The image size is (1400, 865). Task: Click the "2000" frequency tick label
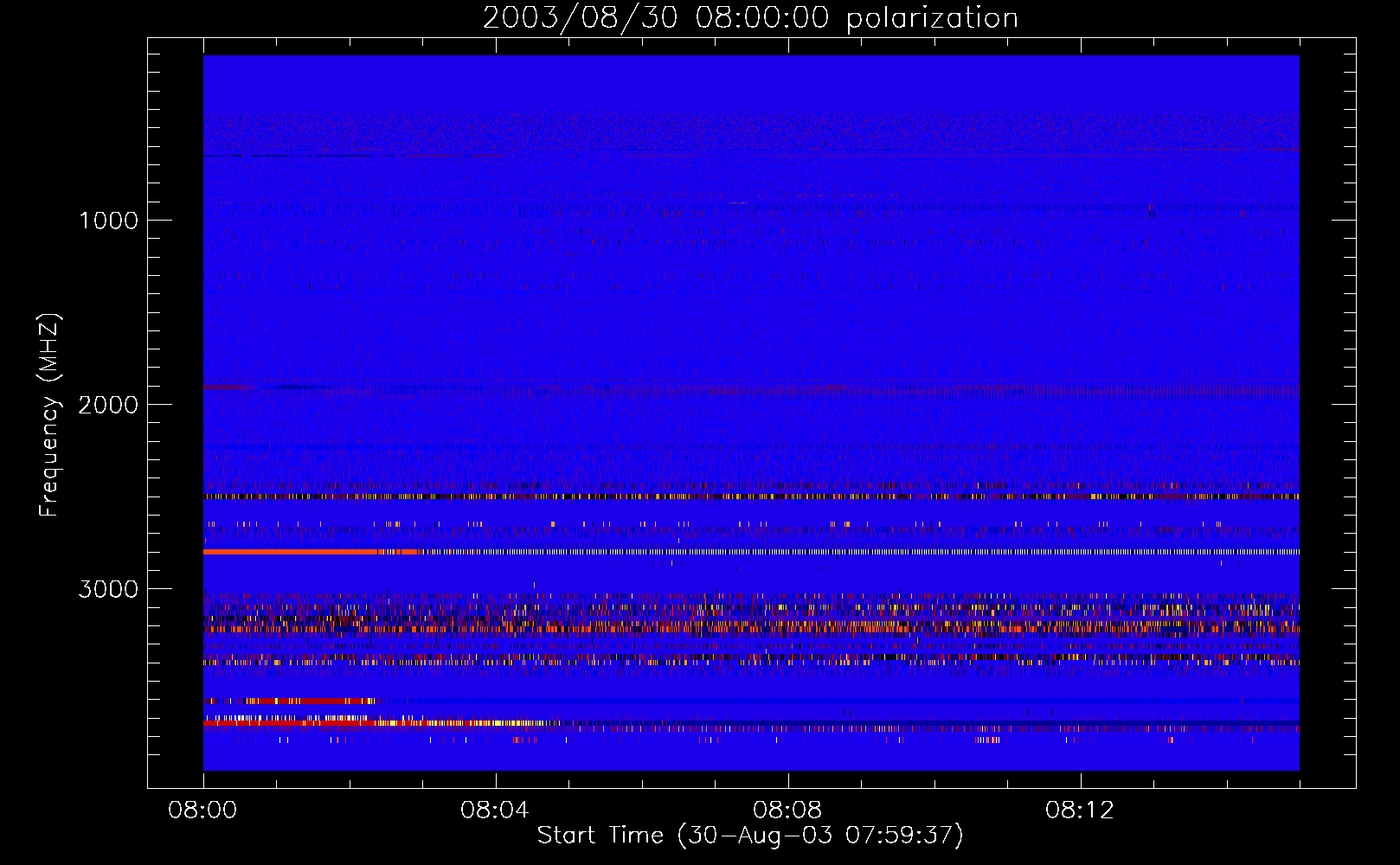point(108,405)
